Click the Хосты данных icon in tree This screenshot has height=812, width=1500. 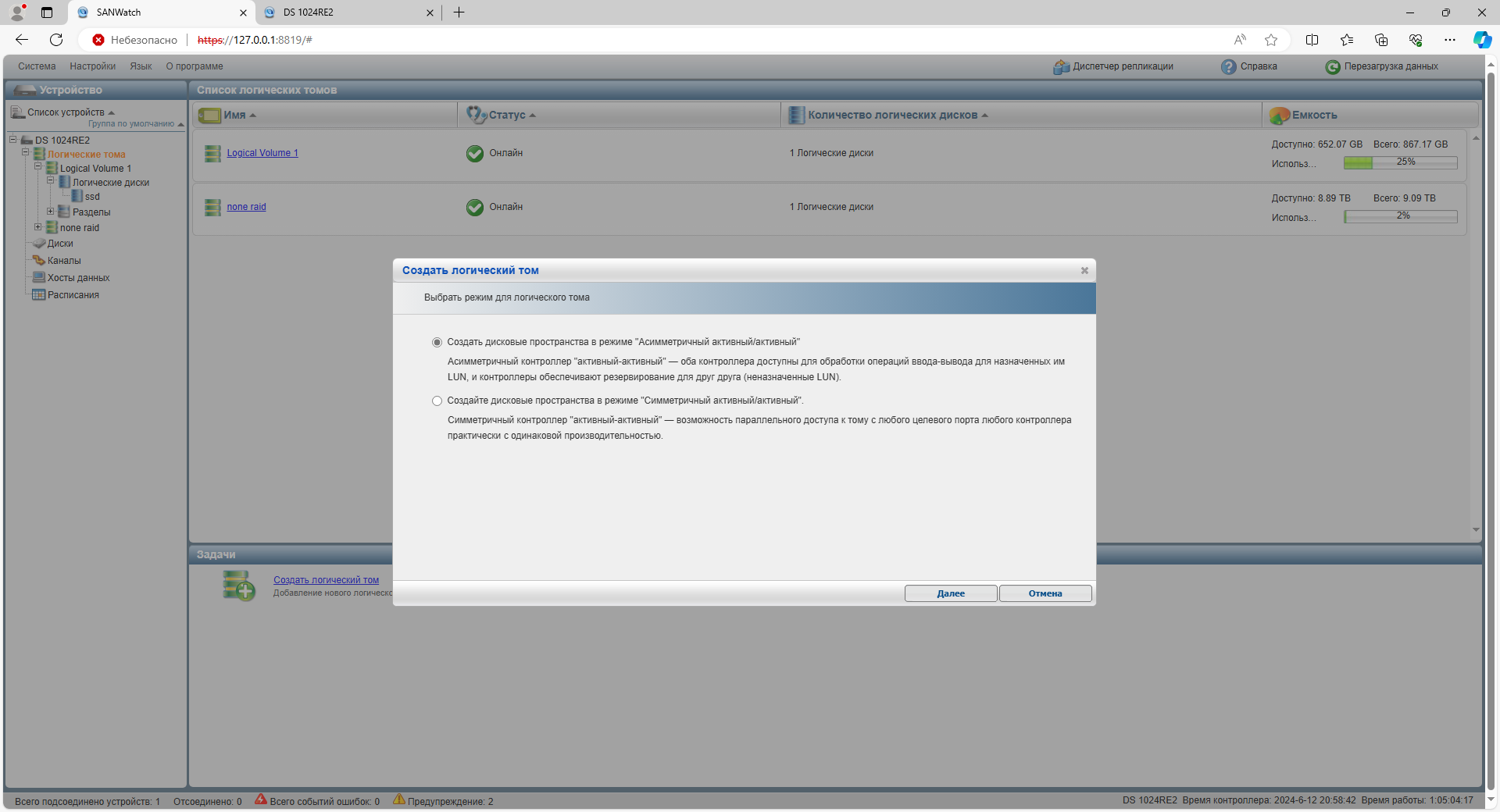pyautogui.click(x=39, y=278)
